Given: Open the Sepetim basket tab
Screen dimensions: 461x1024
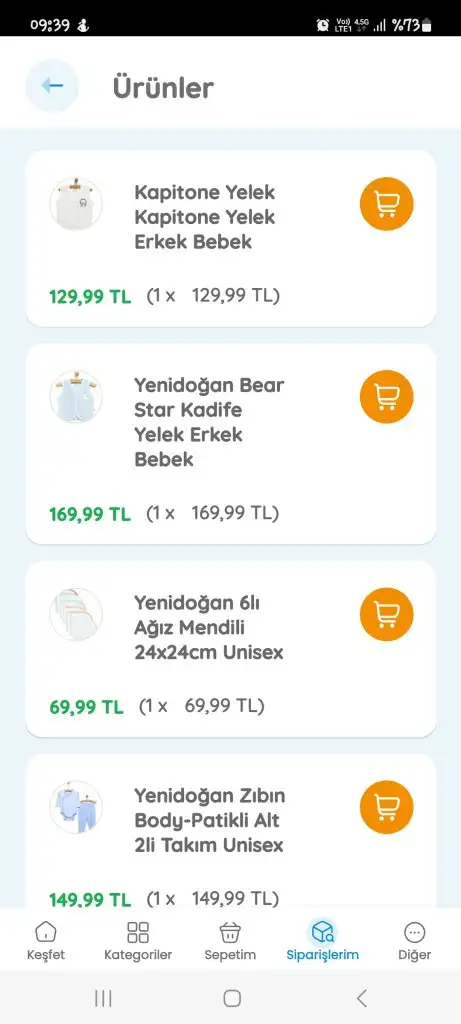Looking at the screenshot, I should click(230, 940).
